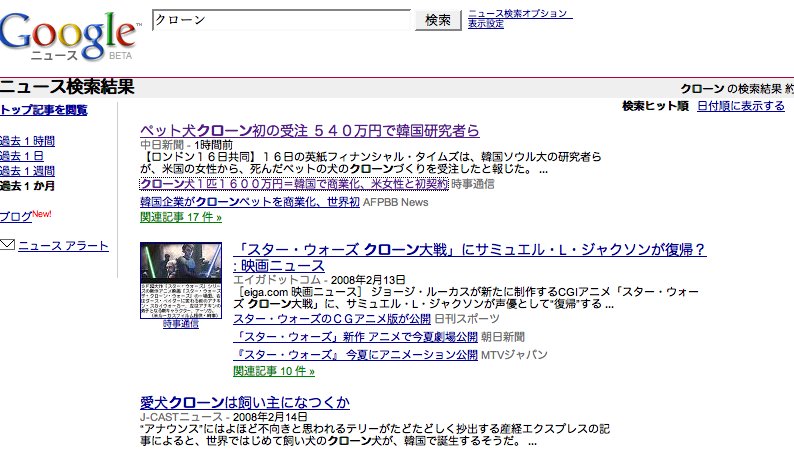The height and width of the screenshot is (460, 794).
Task: Open 『スター・ウォーズ』今夏にアニメーション公開 link
Action: pos(355,355)
